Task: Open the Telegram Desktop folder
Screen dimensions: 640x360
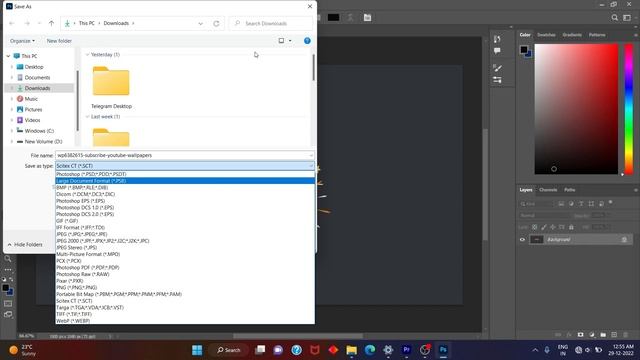Action: [x=111, y=87]
